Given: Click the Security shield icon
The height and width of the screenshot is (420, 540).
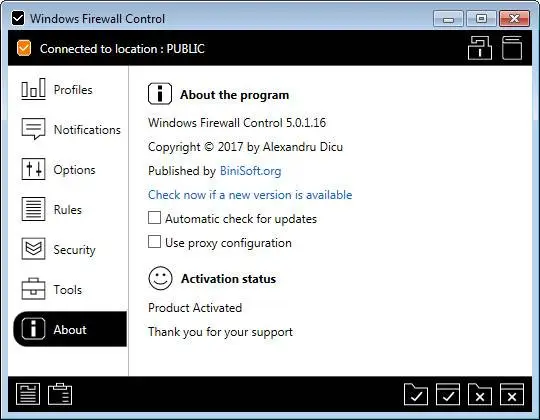Looking at the screenshot, I should (33, 249).
